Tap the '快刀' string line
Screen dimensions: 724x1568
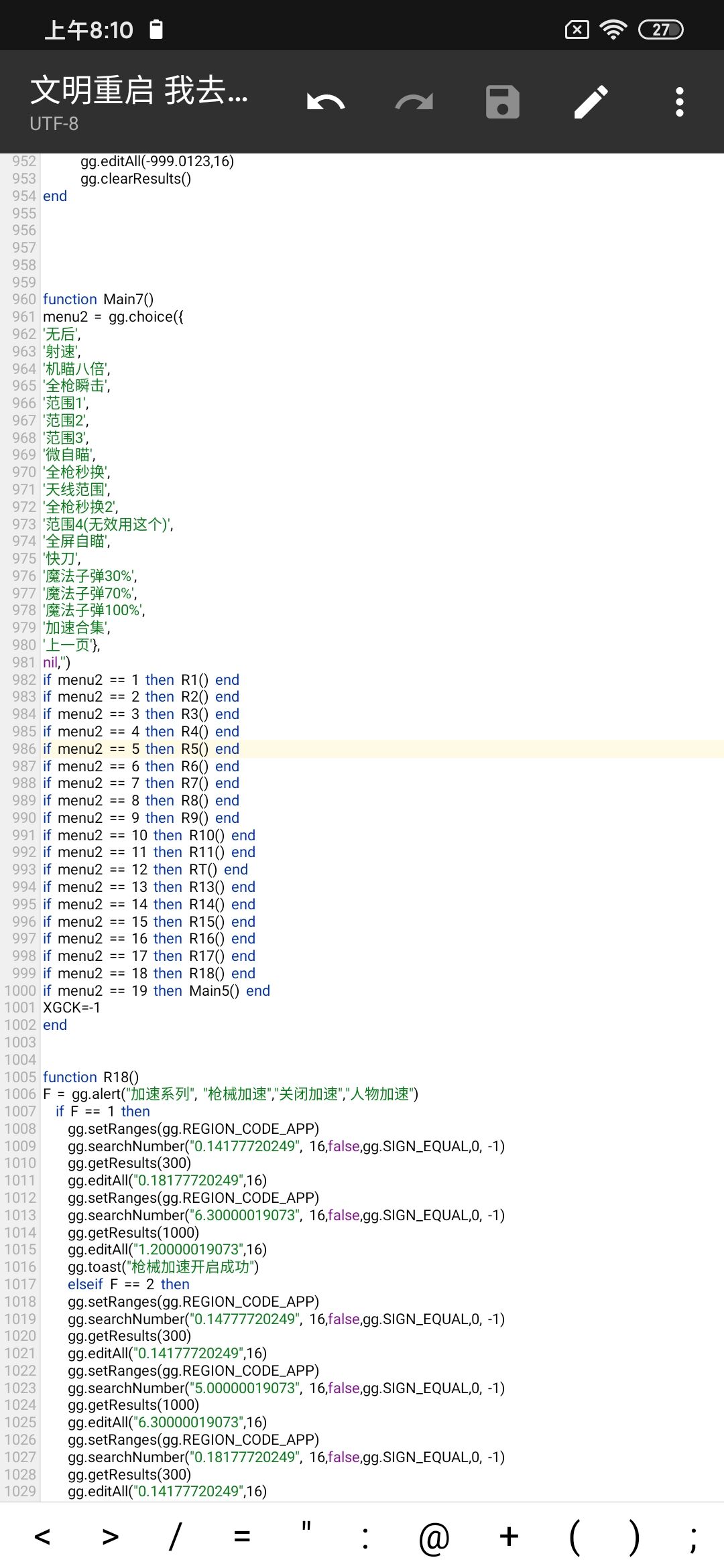62,559
